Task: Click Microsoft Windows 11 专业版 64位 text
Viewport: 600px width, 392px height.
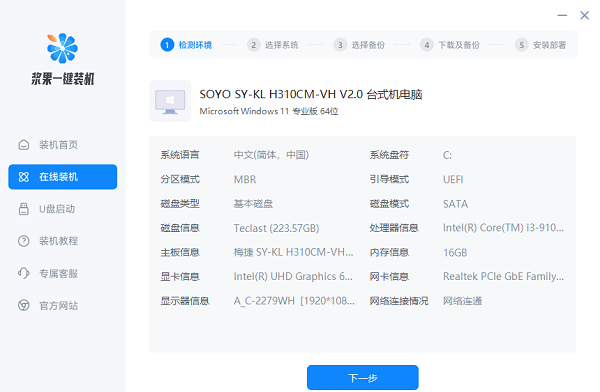Action: (269, 111)
